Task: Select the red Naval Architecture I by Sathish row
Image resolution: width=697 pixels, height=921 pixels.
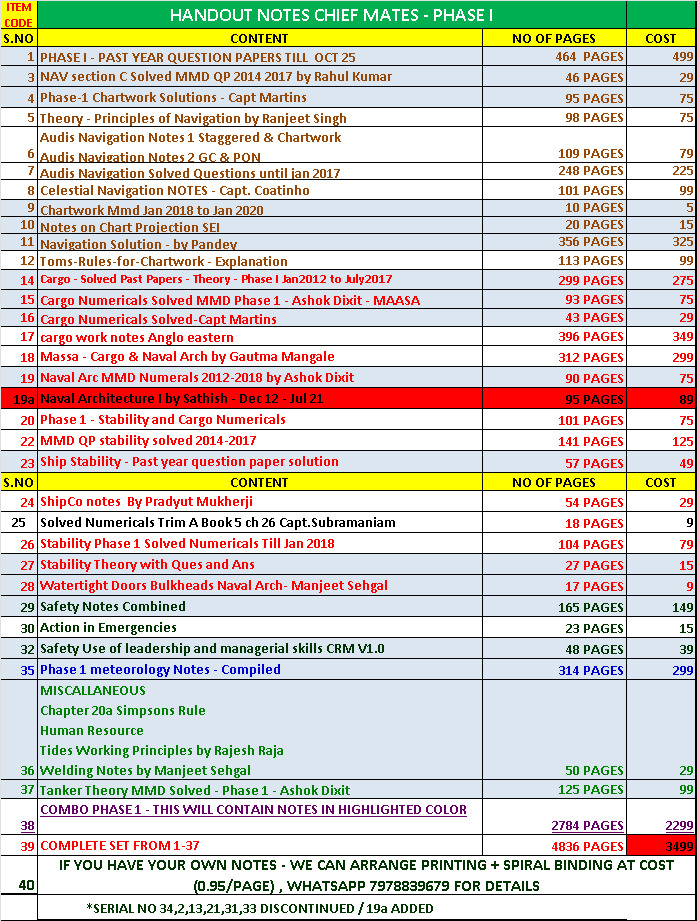Action: click(260, 398)
